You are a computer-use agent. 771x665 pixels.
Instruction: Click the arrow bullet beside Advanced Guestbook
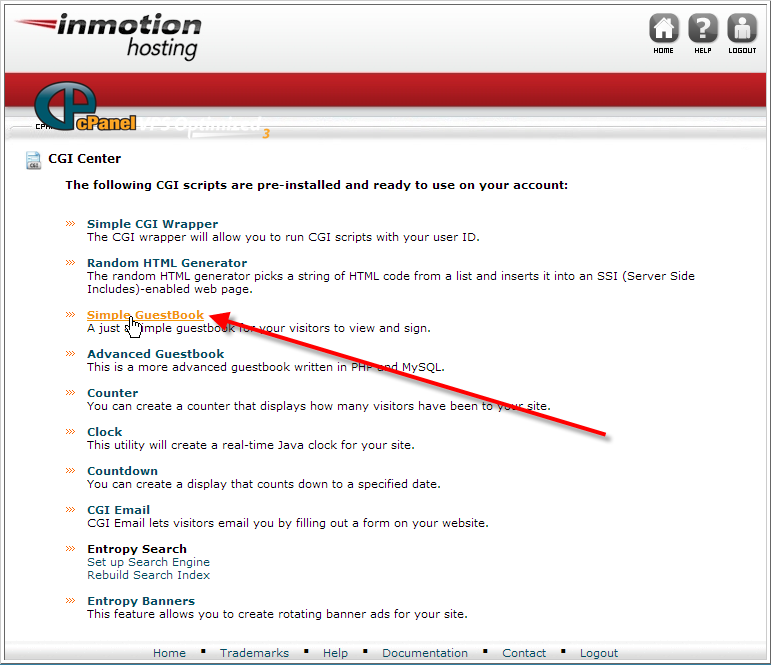pos(70,354)
